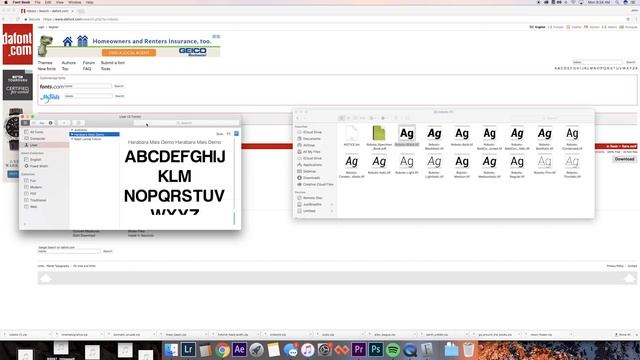This screenshot has width=640, height=360.
Task: Select Roboto-MediumItalic.ttf font file
Action: click(x=489, y=165)
